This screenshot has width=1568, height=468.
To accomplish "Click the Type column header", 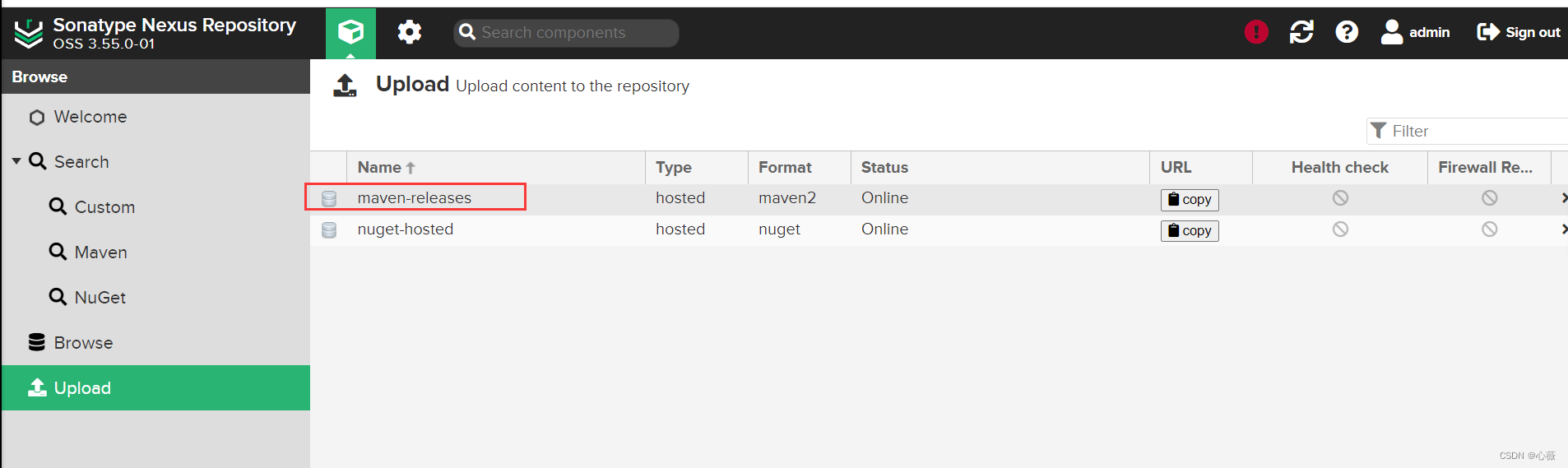I will (697, 168).
